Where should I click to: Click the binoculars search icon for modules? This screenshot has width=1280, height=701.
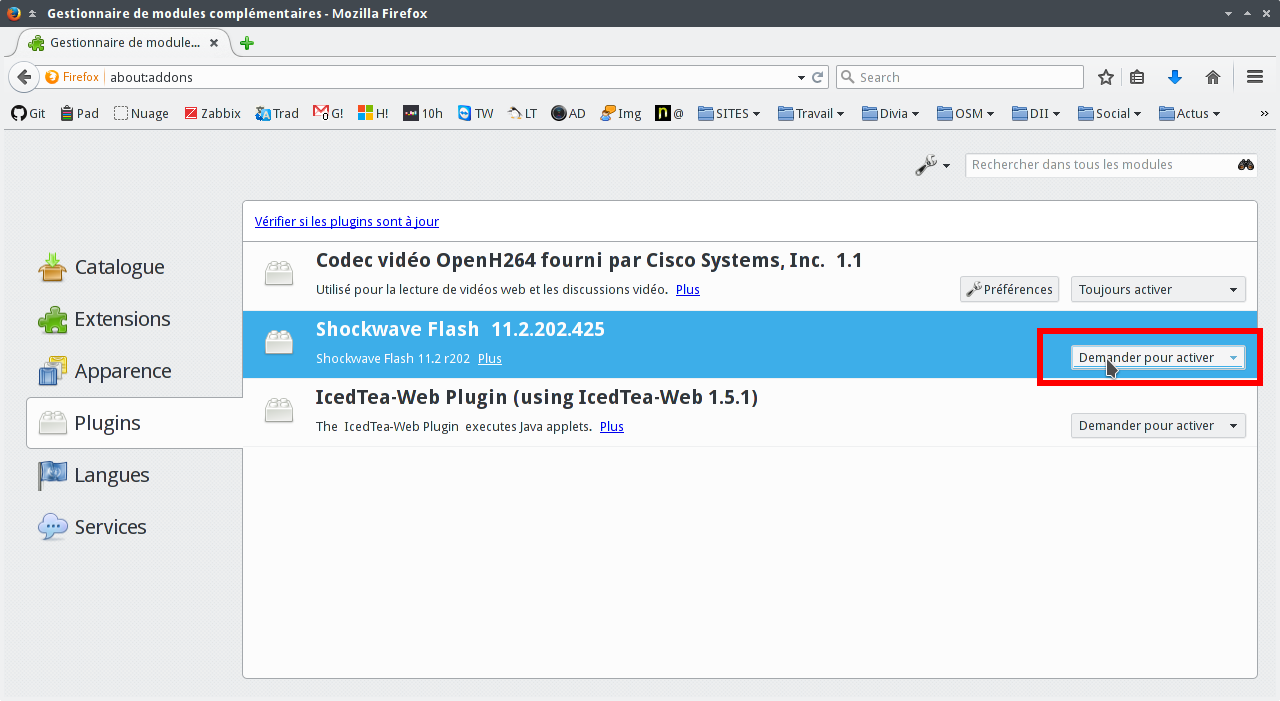point(1245,165)
